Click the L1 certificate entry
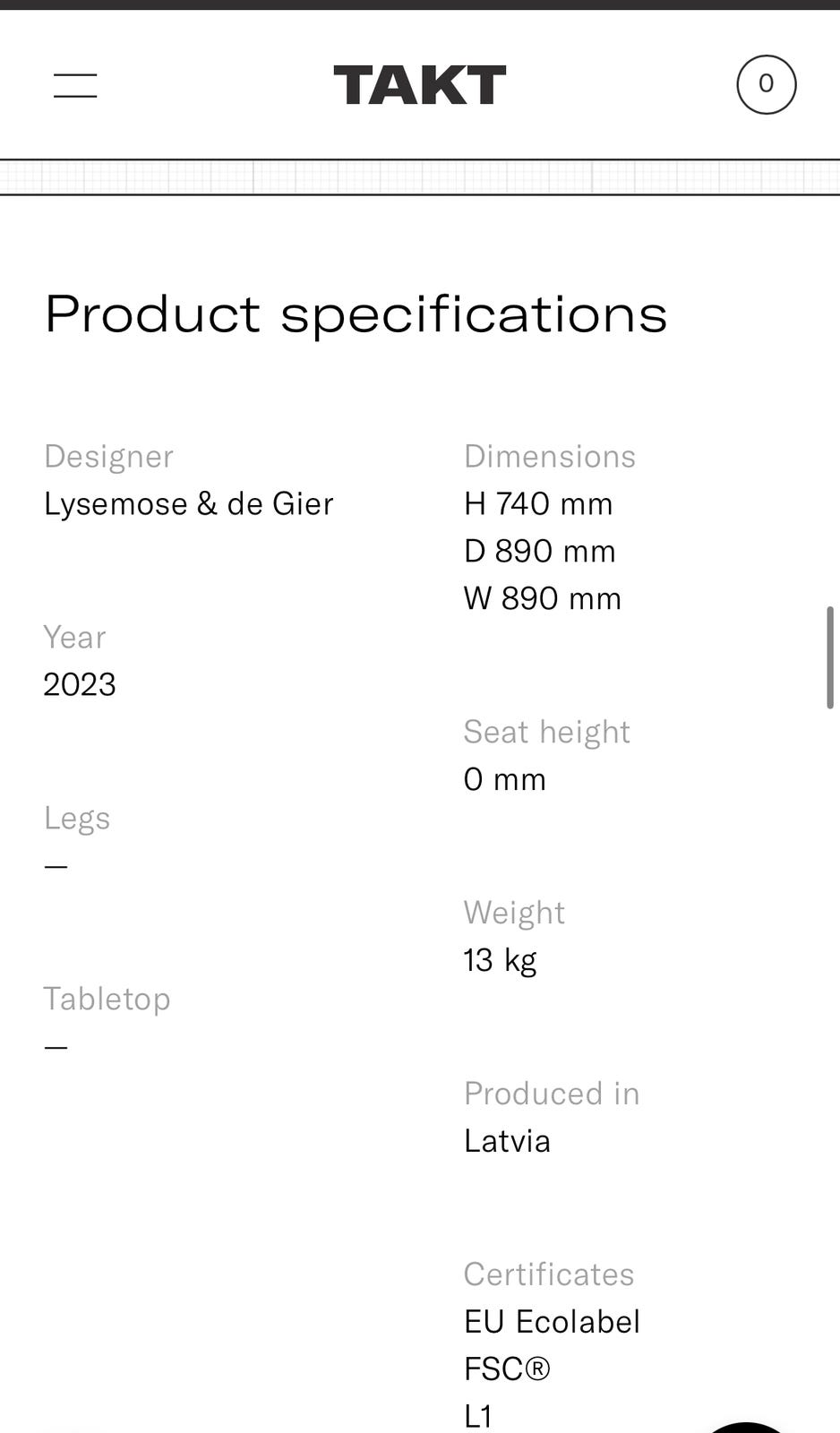This screenshot has width=840, height=1433. [479, 1416]
